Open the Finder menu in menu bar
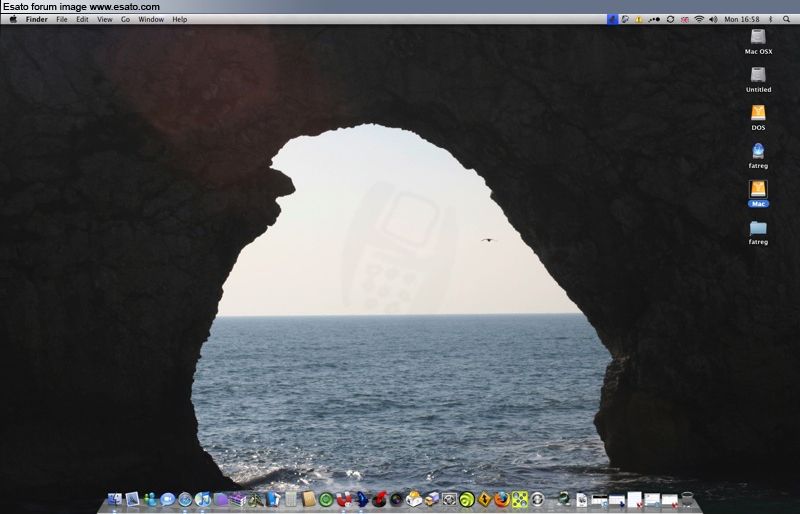 [x=37, y=19]
